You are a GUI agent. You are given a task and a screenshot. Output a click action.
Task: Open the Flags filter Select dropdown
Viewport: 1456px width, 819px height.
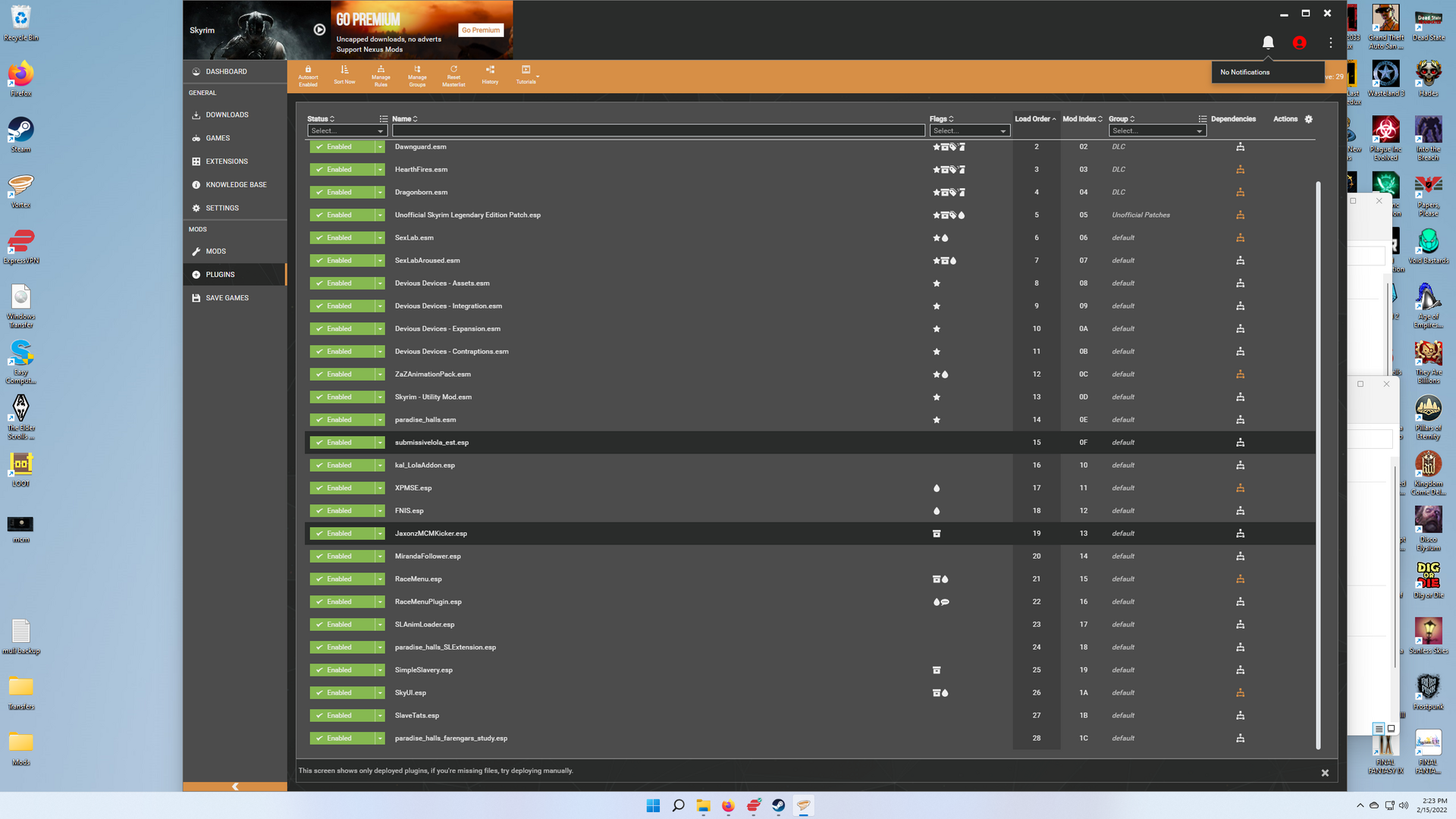(969, 130)
